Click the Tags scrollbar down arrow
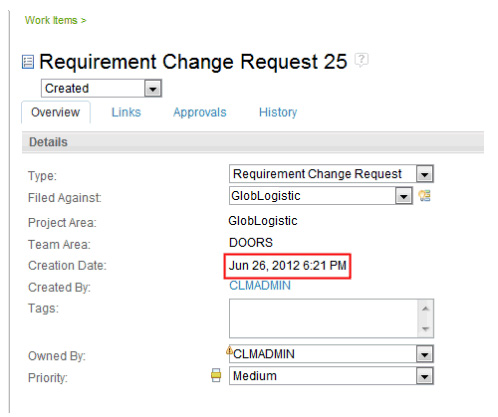This screenshot has width=498, height=417. (425, 329)
